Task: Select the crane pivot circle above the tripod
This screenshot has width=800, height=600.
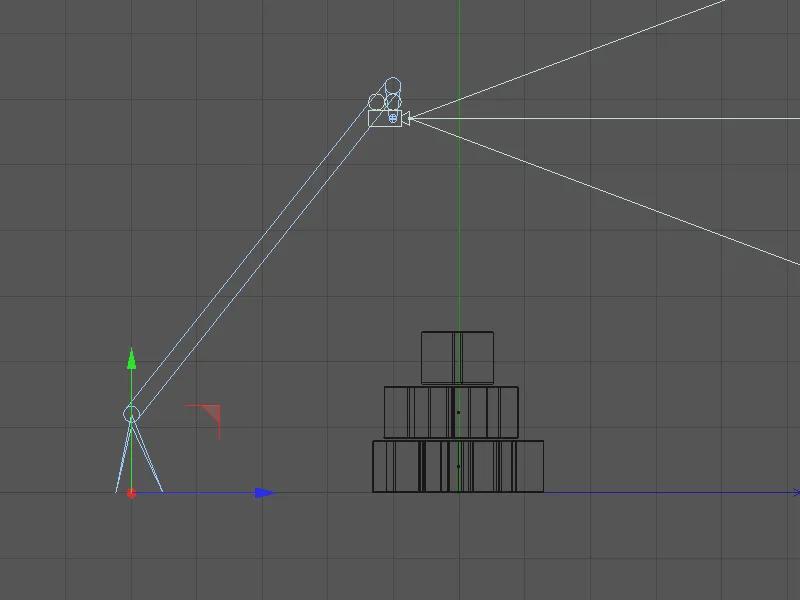Action: [x=132, y=414]
